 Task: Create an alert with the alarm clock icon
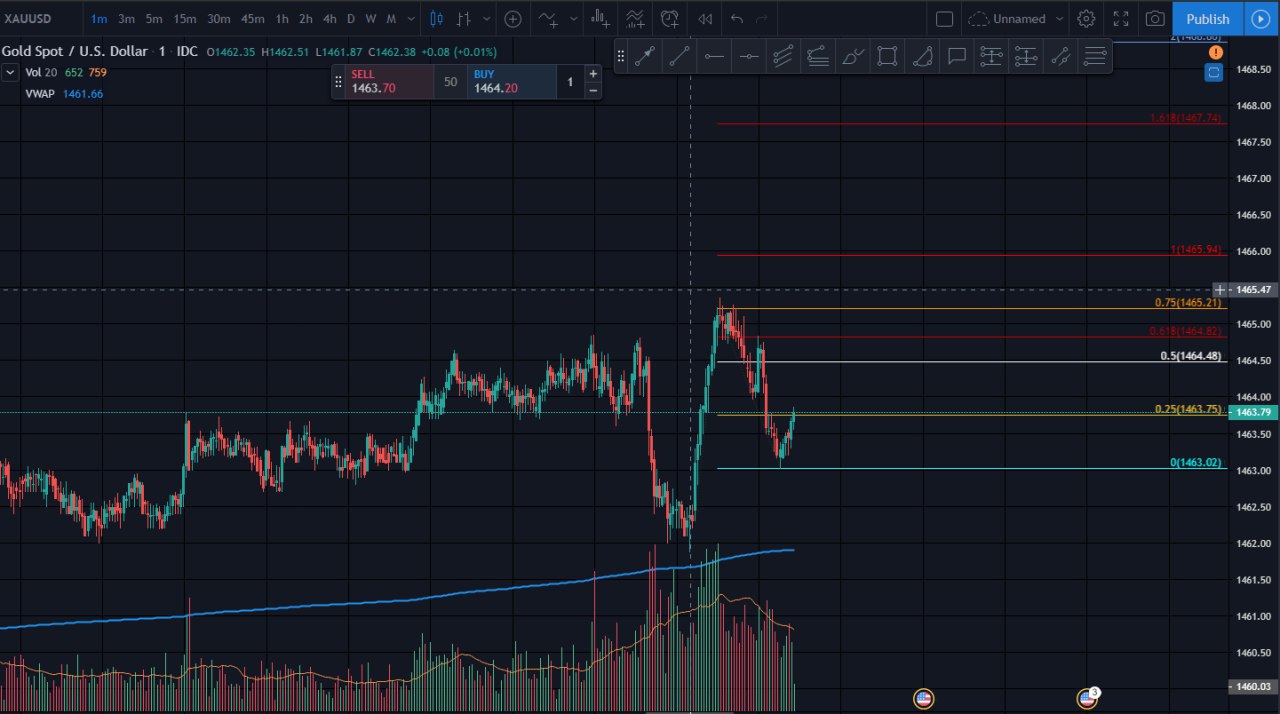point(670,19)
